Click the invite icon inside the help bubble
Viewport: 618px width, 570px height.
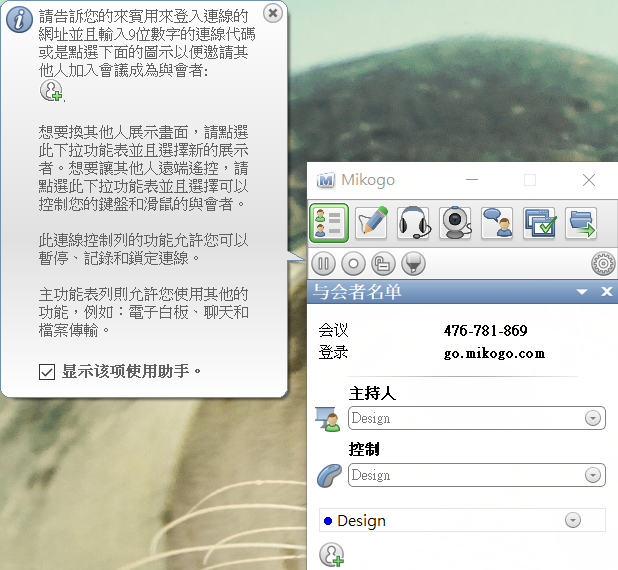click(x=51, y=91)
